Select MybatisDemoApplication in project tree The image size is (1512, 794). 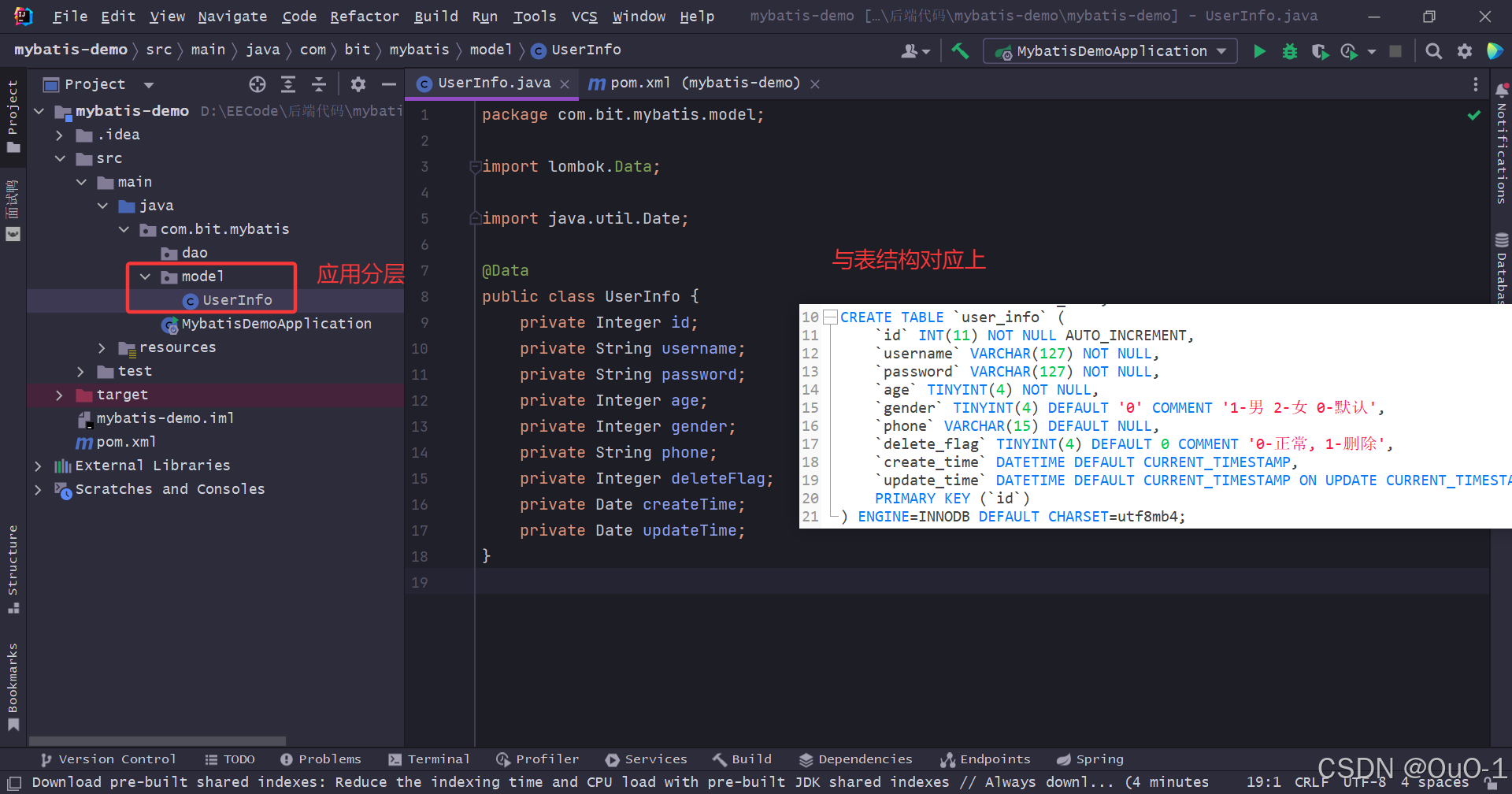[x=267, y=324]
